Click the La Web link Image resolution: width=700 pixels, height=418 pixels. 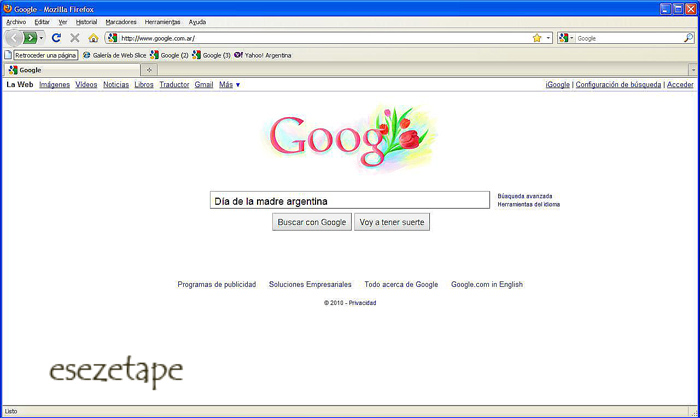tap(20, 84)
